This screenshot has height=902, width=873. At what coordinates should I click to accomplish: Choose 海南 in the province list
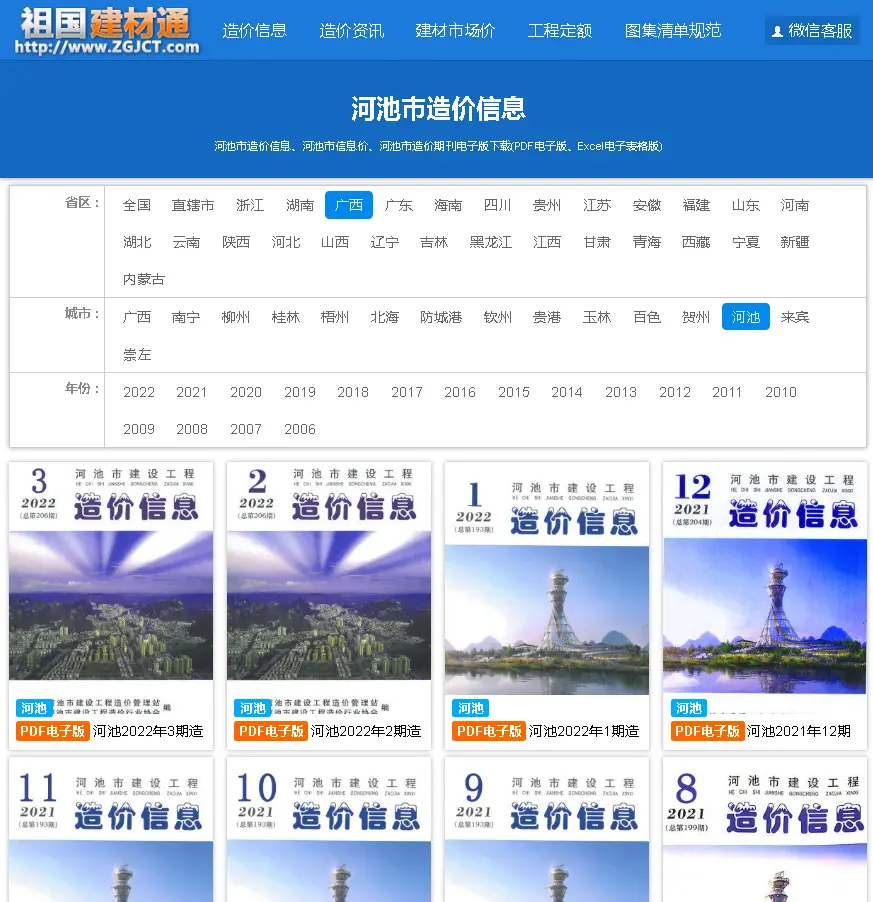tap(448, 205)
